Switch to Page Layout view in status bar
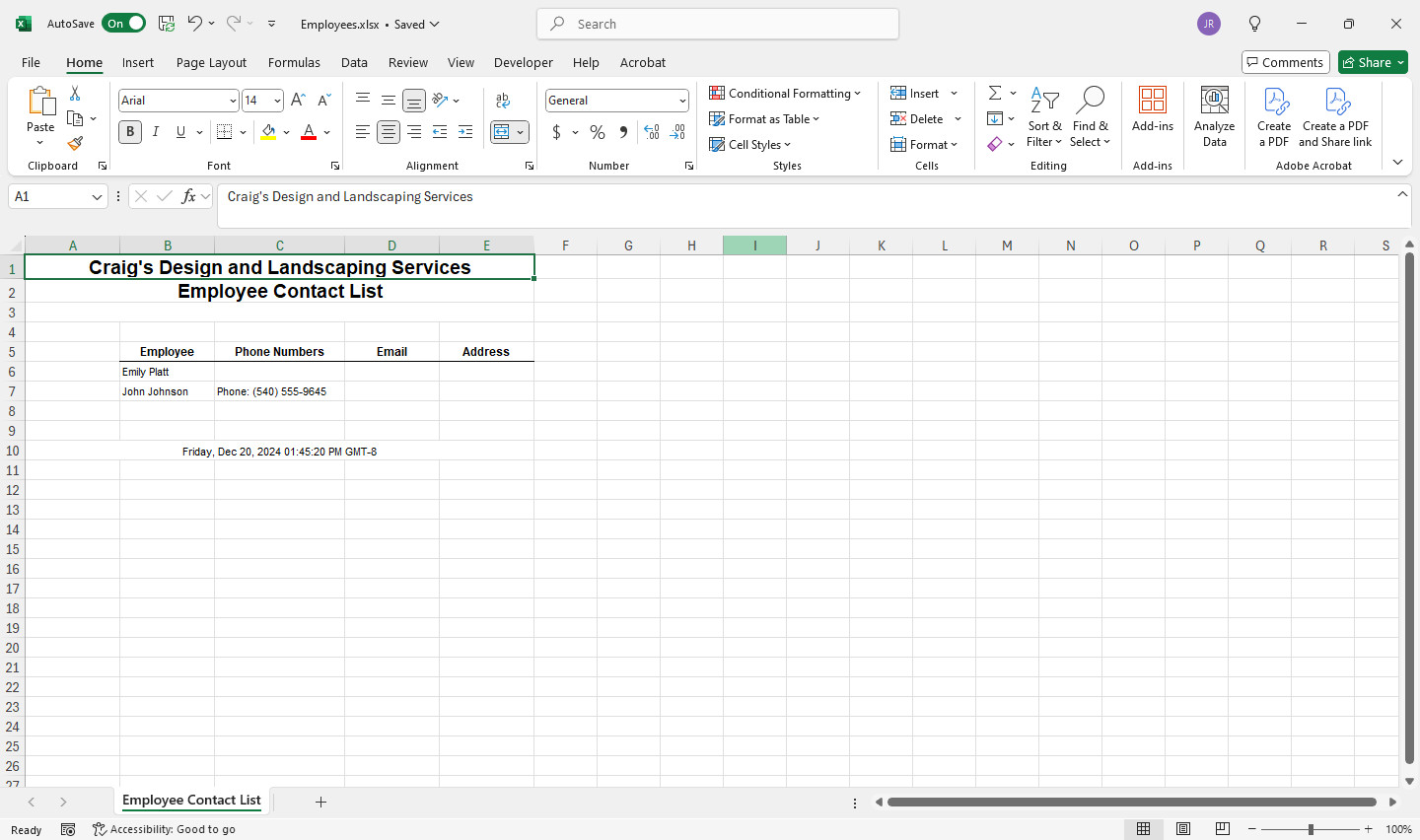 pos(1183,829)
